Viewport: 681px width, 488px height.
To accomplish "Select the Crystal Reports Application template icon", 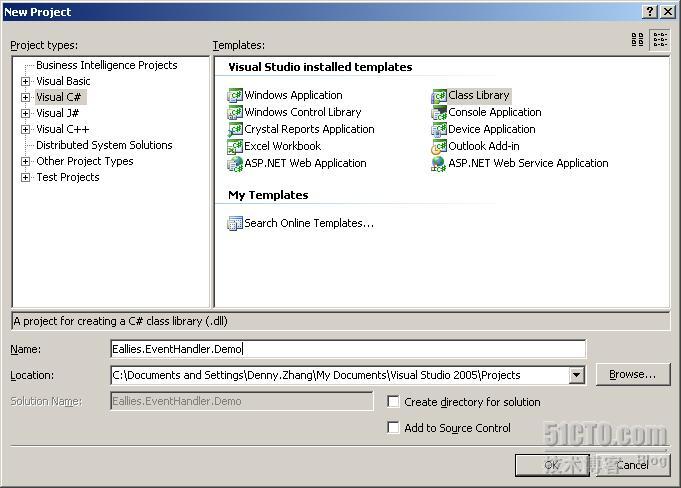I will 235,129.
